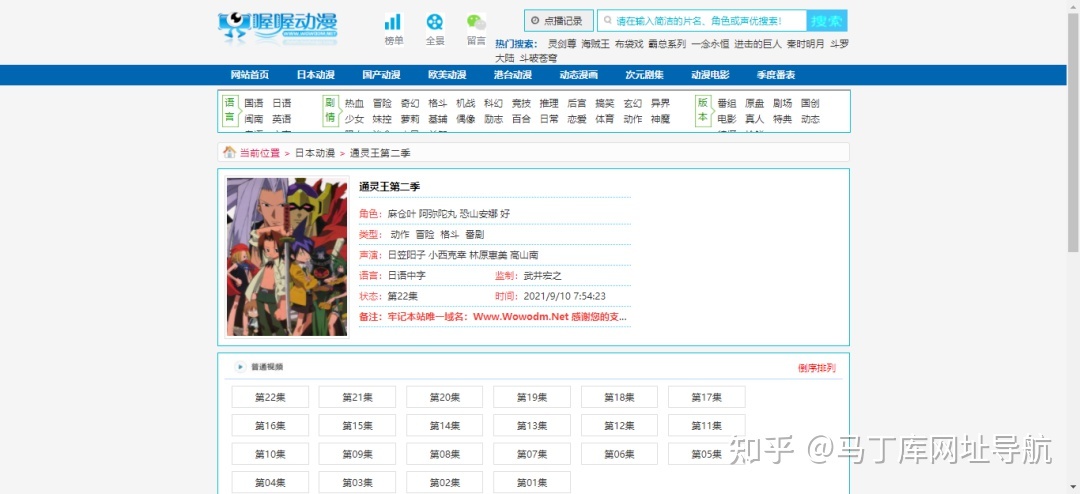The width and height of the screenshot is (1080, 494).
Task: Filter by genre 机战
Action: (x=466, y=103)
